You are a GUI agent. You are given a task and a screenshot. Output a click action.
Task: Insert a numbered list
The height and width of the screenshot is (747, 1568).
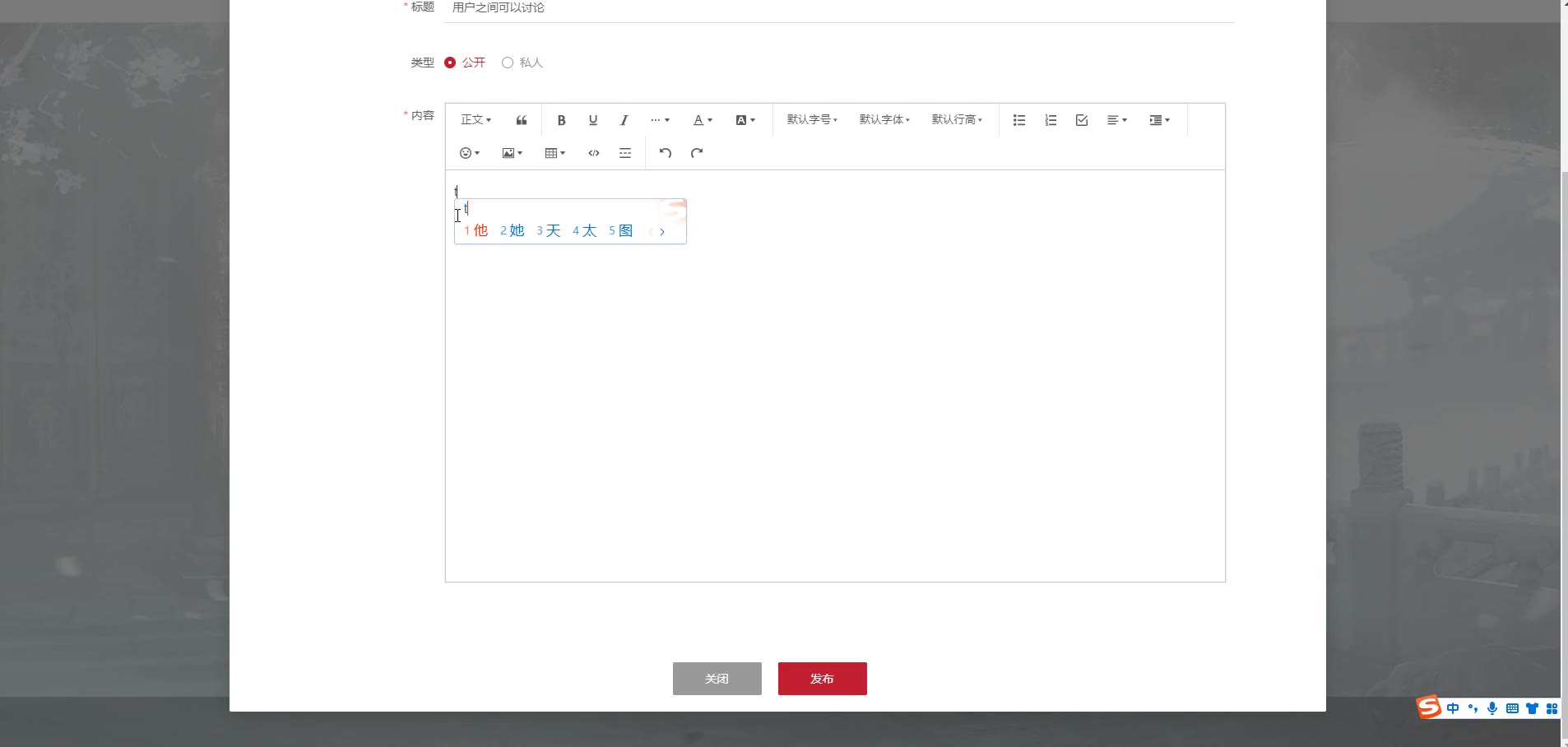1051,120
